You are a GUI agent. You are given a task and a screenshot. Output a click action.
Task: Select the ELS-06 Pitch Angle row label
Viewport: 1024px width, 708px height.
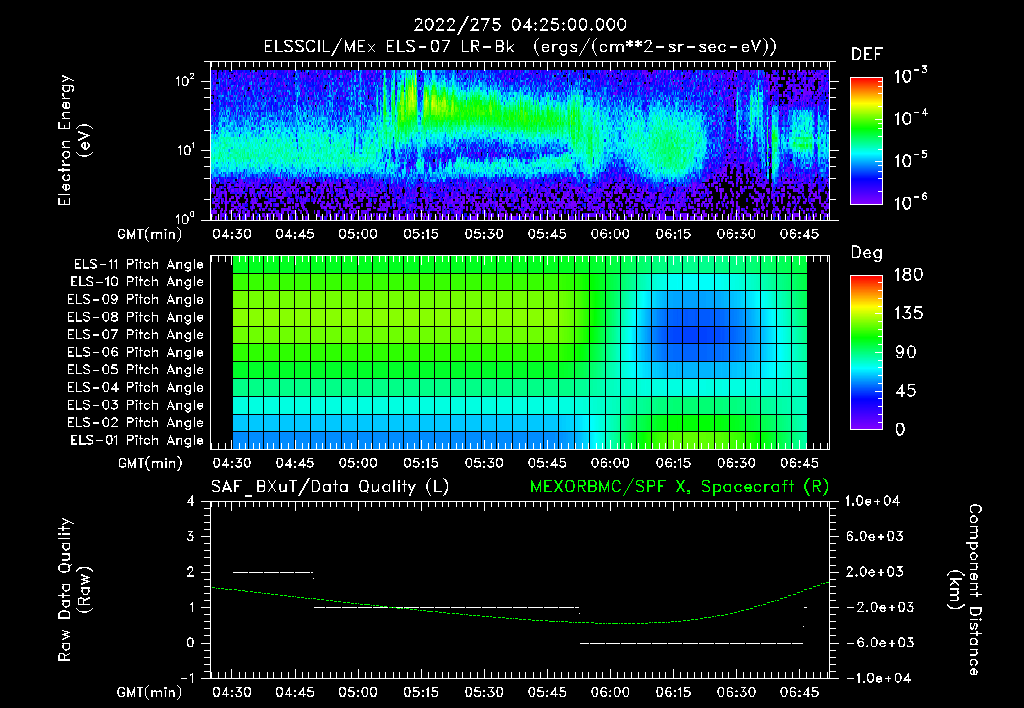pyautogui.click(x=136, y=352)
